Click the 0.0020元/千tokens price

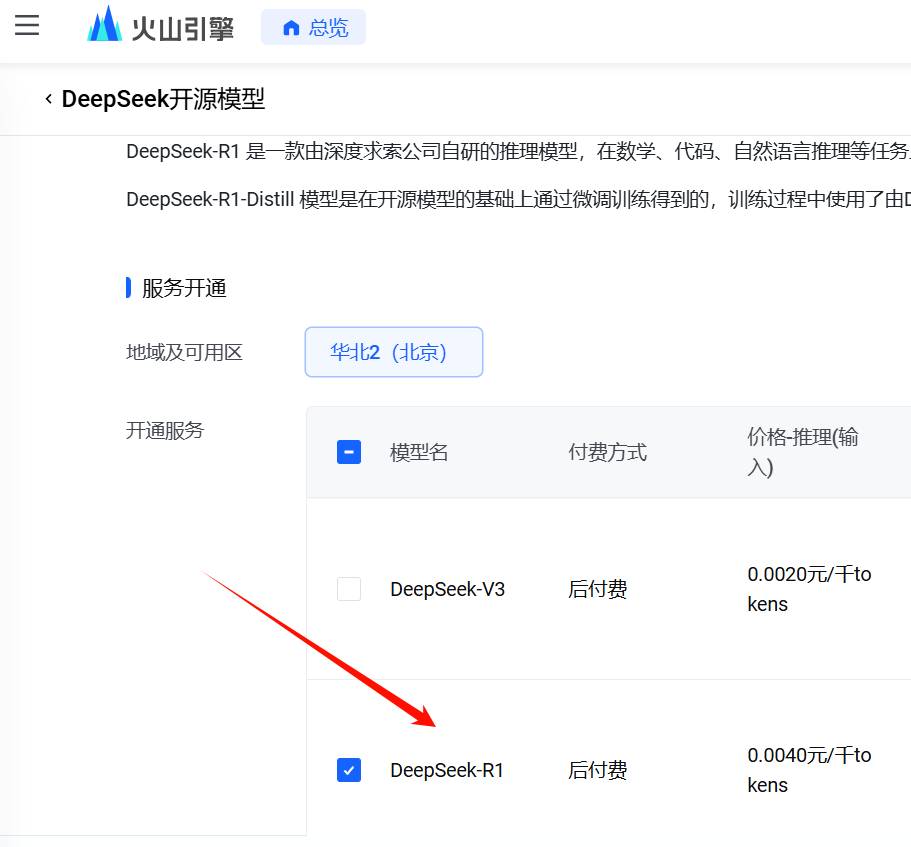[x=809, y=589]
